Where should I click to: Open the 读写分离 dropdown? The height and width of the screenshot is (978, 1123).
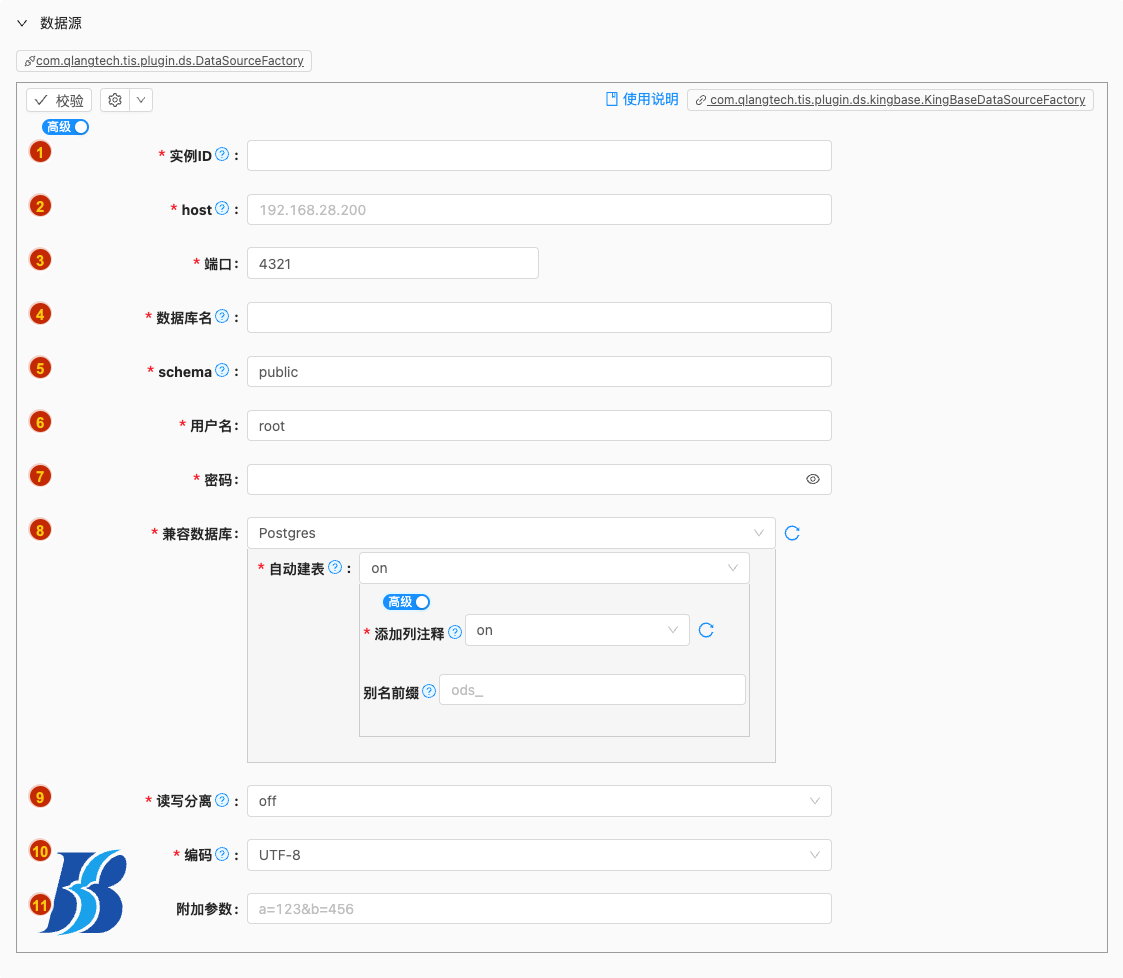(x=538, y=801)
